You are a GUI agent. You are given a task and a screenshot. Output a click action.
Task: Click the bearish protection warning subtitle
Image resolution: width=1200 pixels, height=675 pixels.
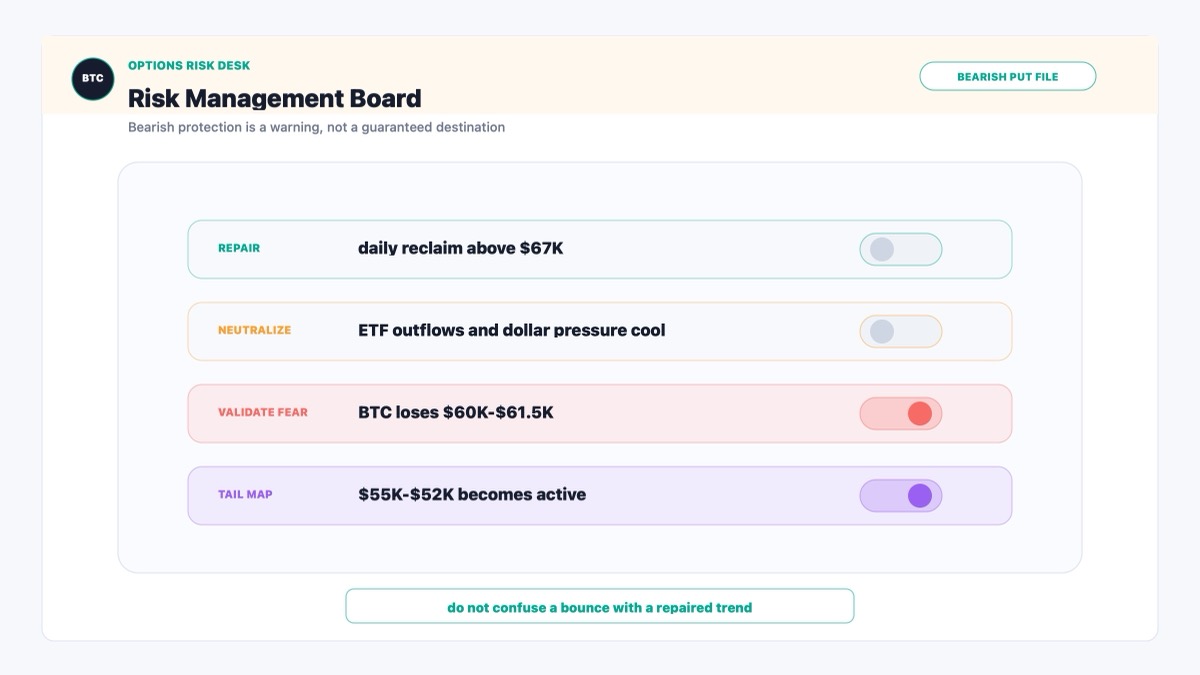pos(316,127)
